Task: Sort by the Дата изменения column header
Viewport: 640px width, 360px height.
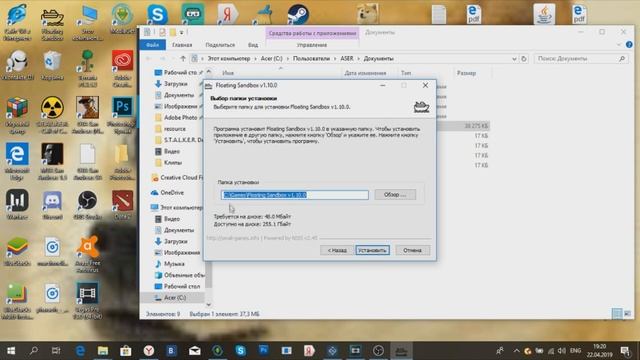Action: 365,73
